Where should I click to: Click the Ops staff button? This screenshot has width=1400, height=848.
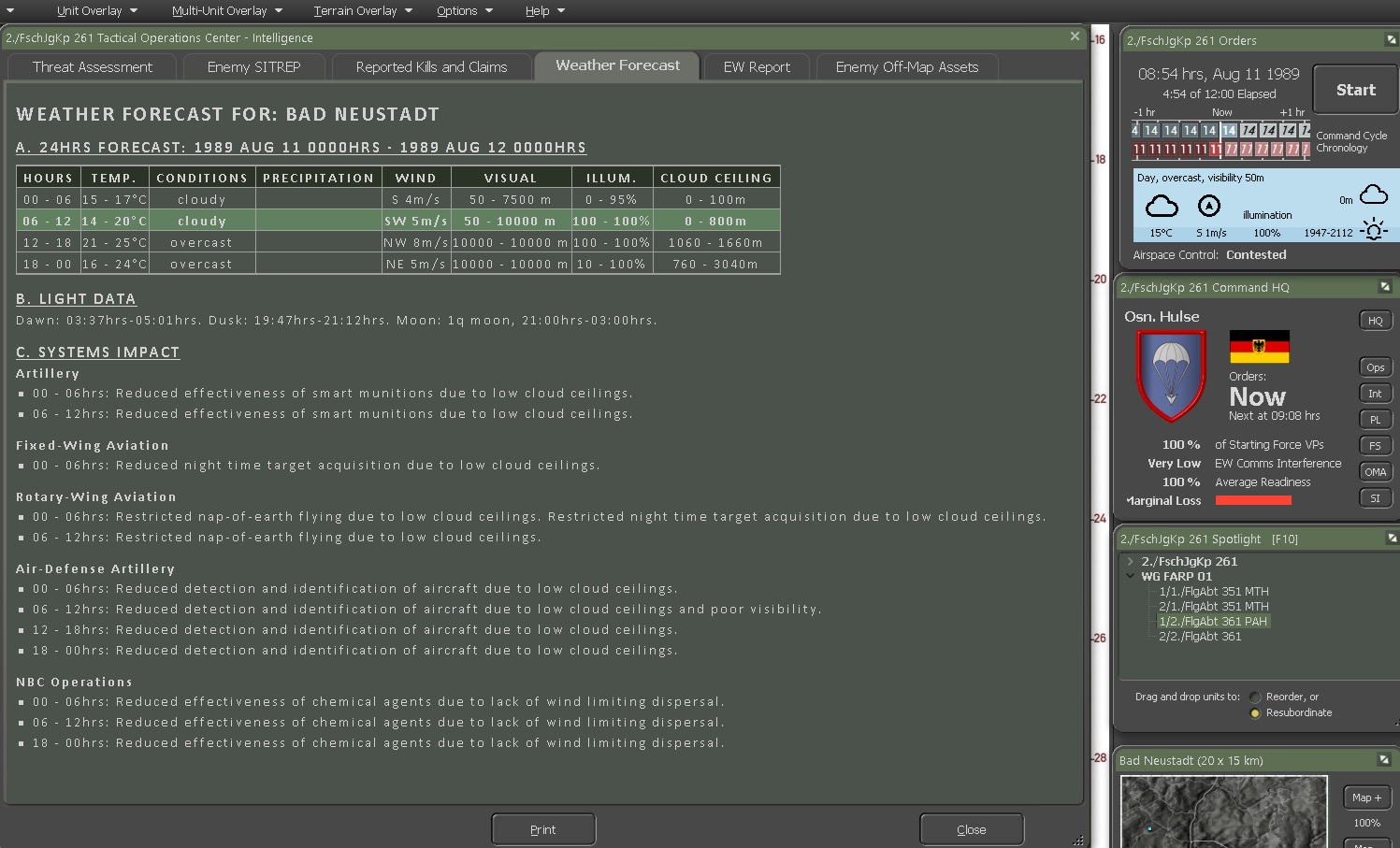pyautogui.click(x=1376, y=367)
